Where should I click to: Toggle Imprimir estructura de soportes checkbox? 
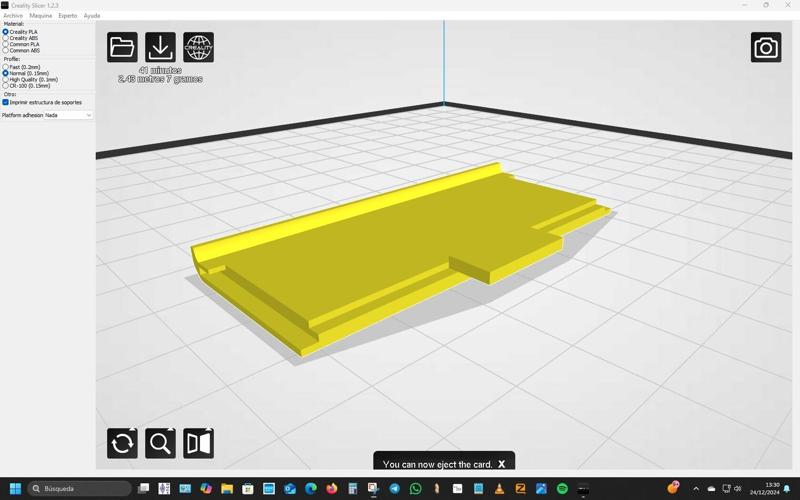click(x=6, y=103)
